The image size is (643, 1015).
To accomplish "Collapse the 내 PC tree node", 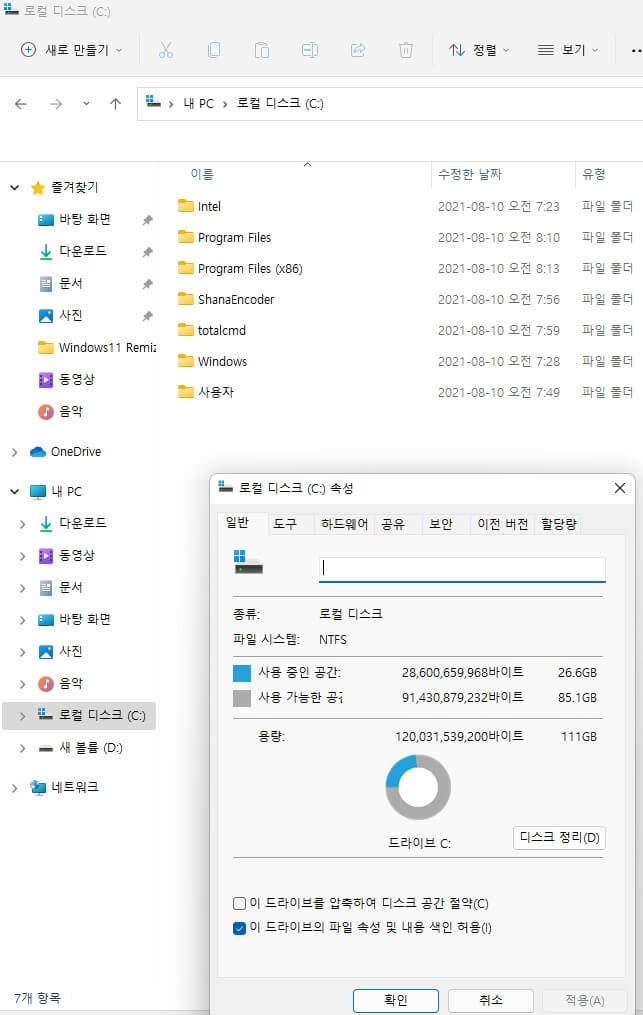I will click(x=14, y=491).
